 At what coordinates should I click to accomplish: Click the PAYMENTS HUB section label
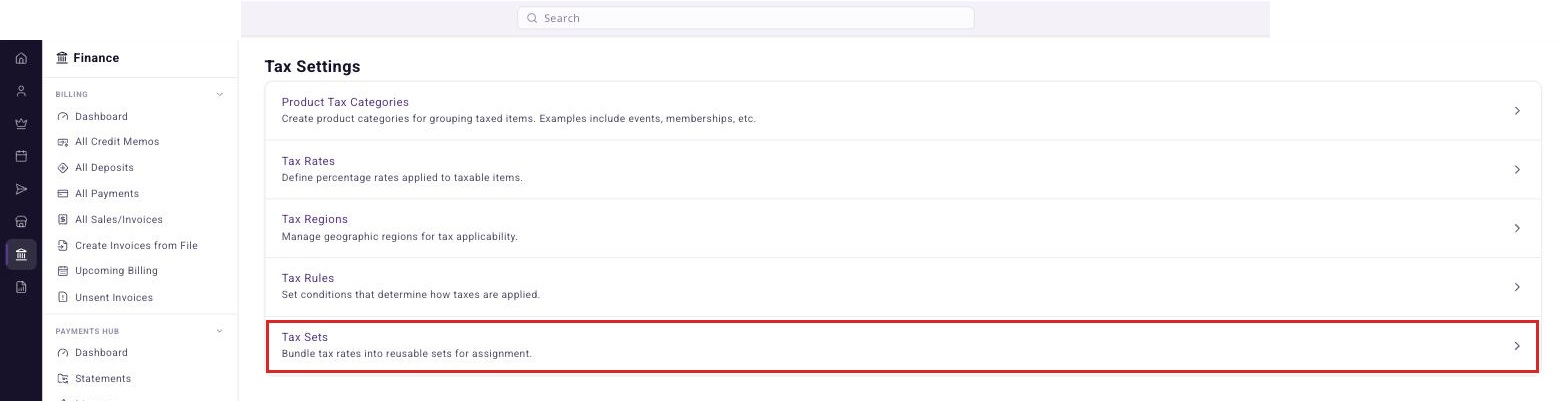(85, 331)
